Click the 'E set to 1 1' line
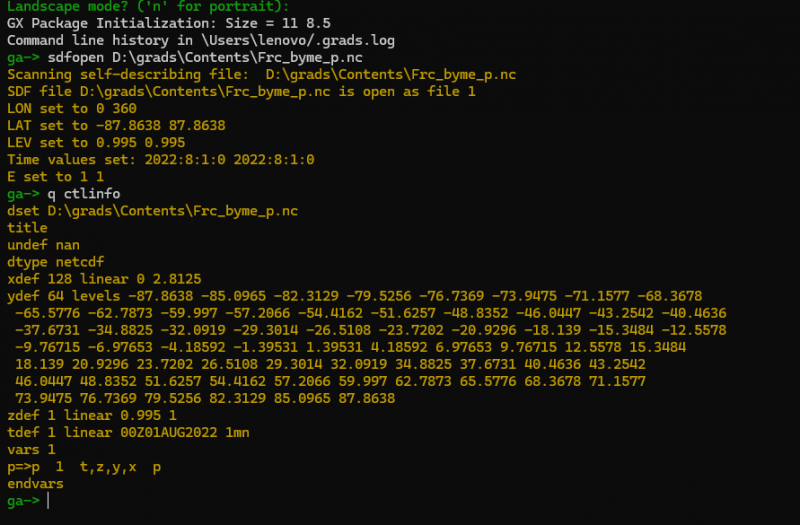Screen dimensions: 800x525 pos(56,176)
